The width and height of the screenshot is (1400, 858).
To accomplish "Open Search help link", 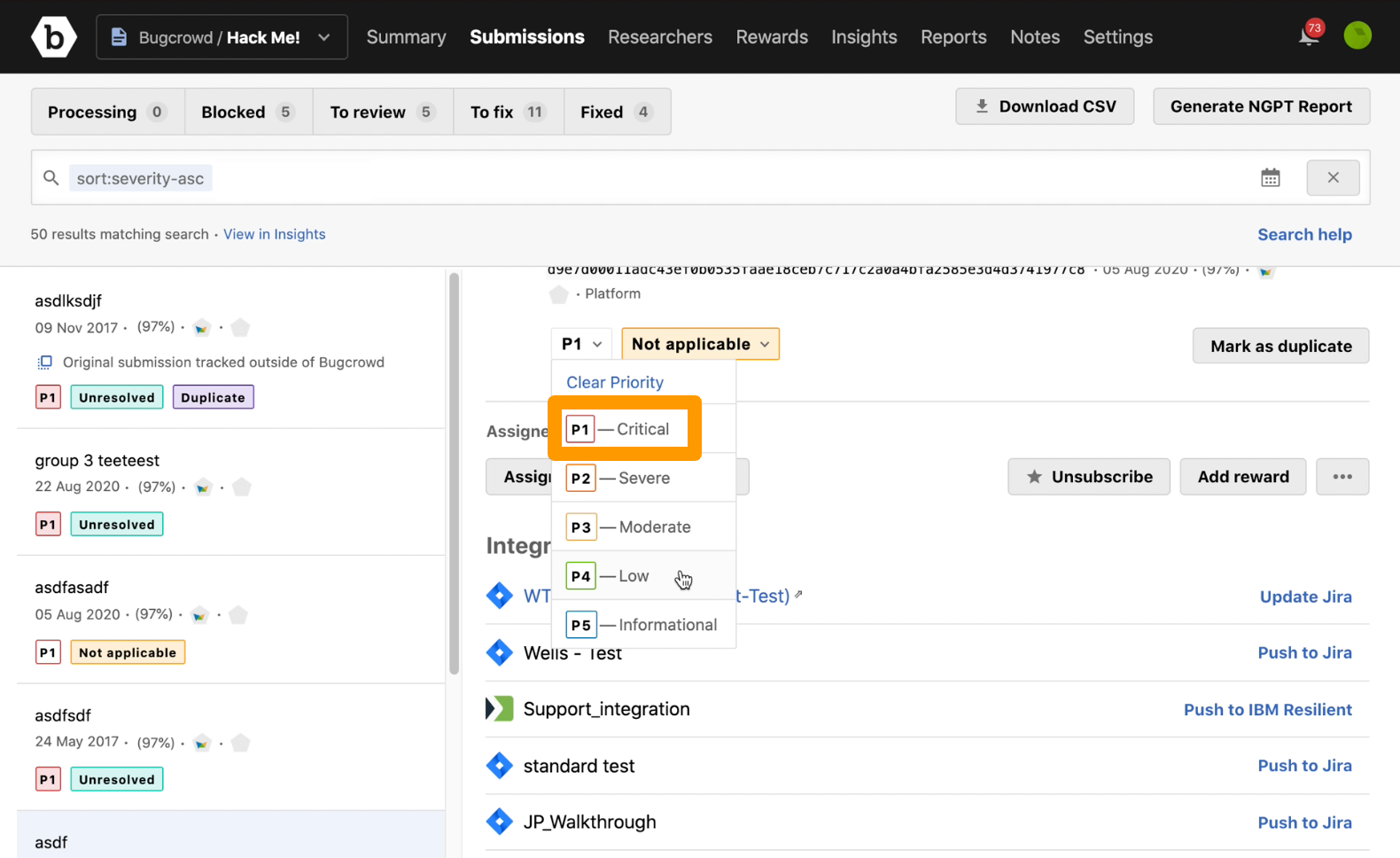I will click(1304, 234).
